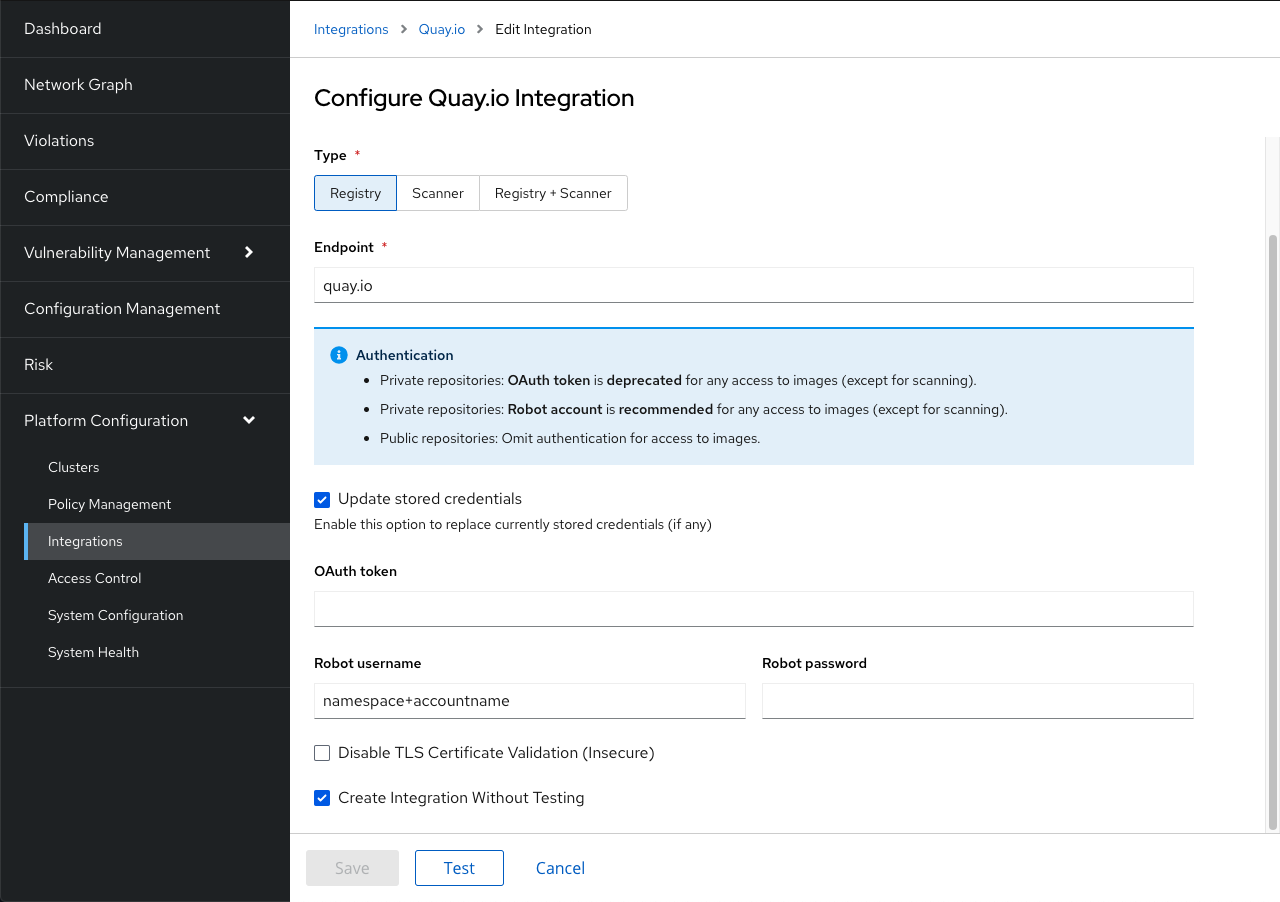Open System Health page

pos(93,652)
